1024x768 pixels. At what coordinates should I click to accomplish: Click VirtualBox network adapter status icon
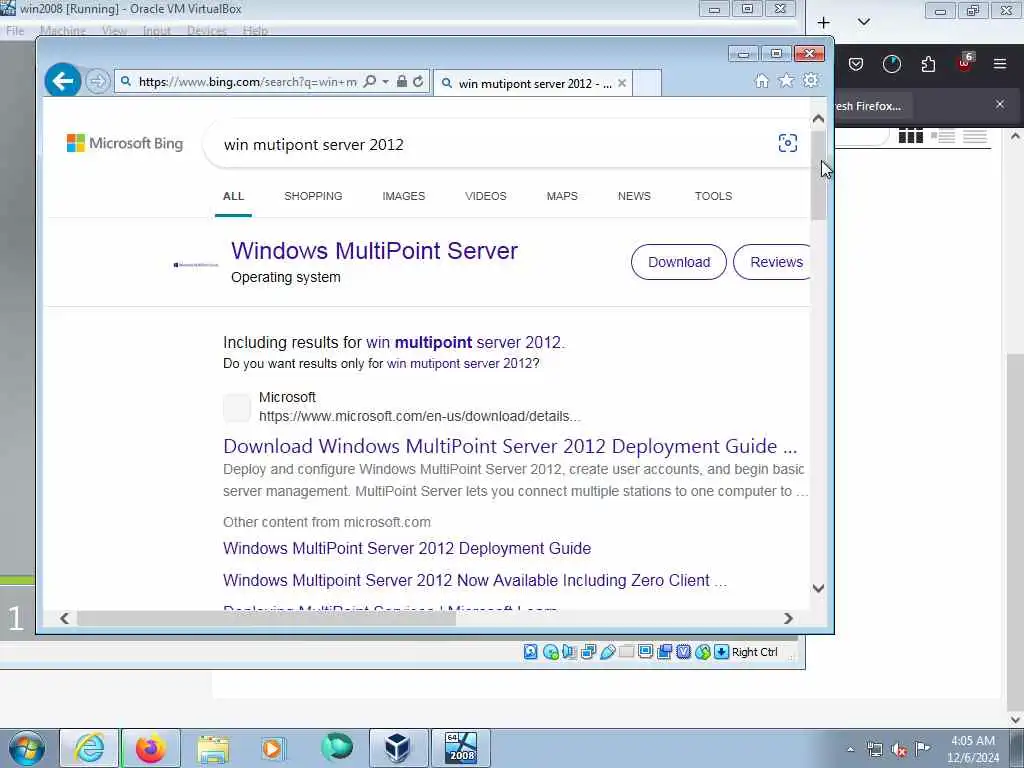point(588,652)
